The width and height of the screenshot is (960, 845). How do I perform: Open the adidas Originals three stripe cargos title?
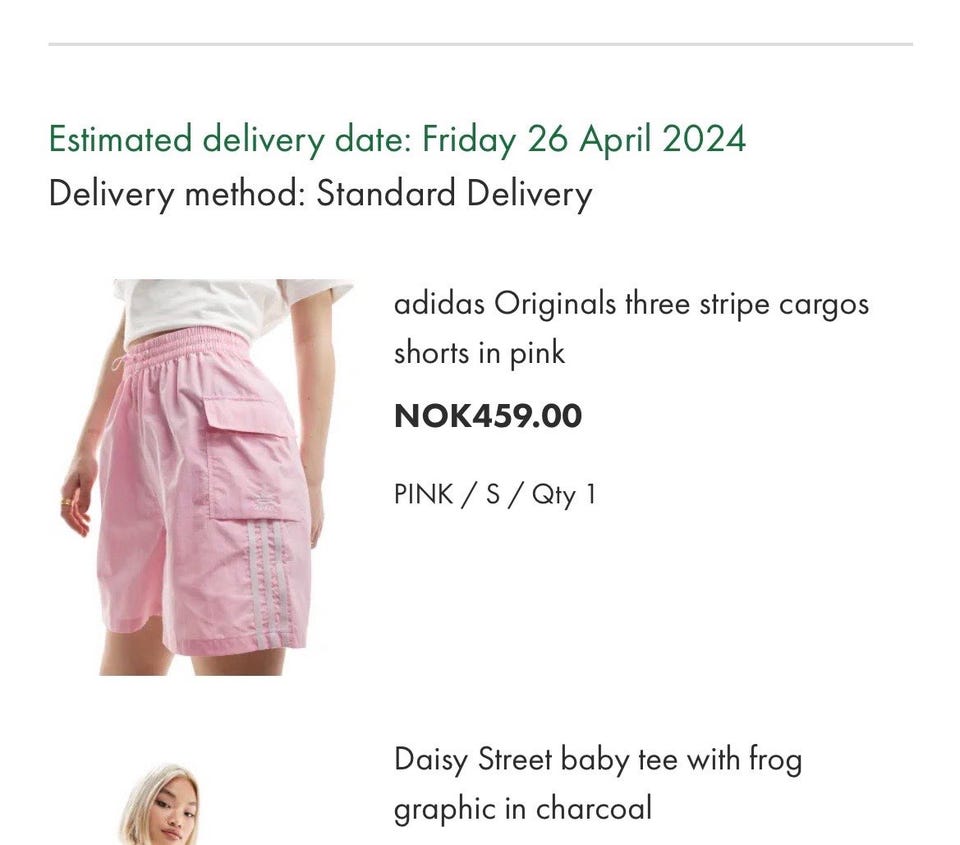click(x=631, y=328)
